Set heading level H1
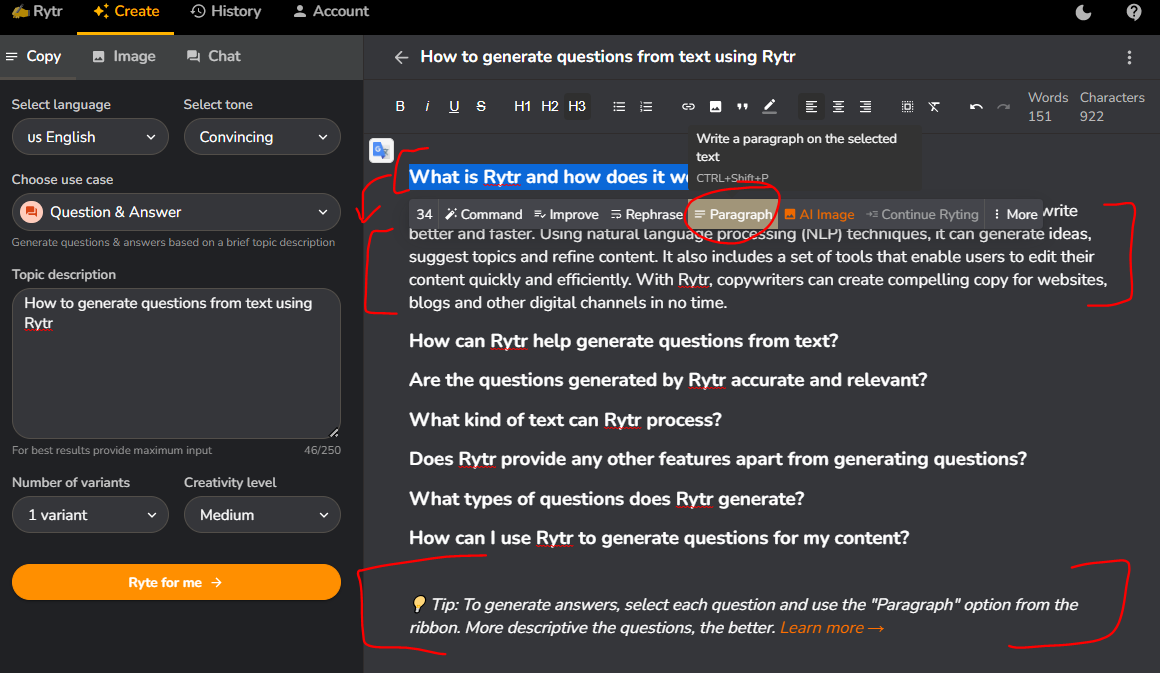Screen dimensions: 1160x673 522,106
